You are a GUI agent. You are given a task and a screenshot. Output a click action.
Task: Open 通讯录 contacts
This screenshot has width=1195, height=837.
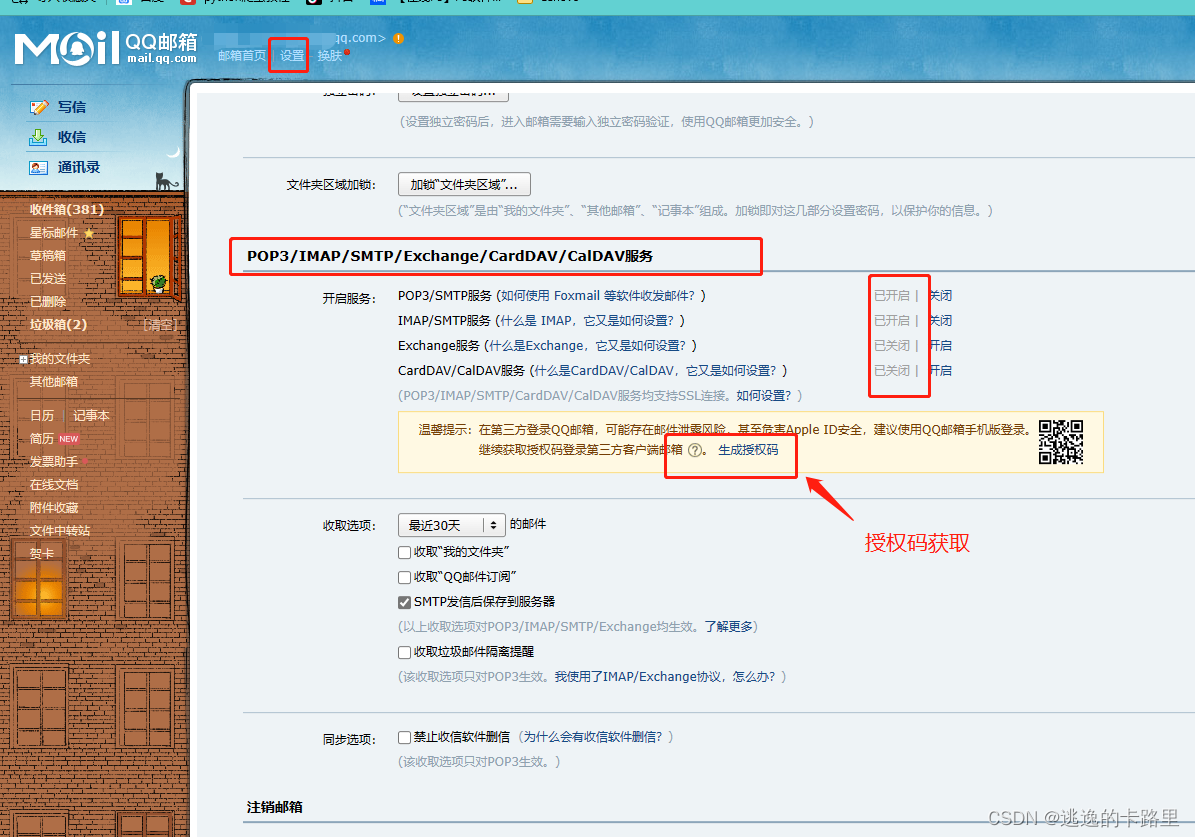[78, 168]
